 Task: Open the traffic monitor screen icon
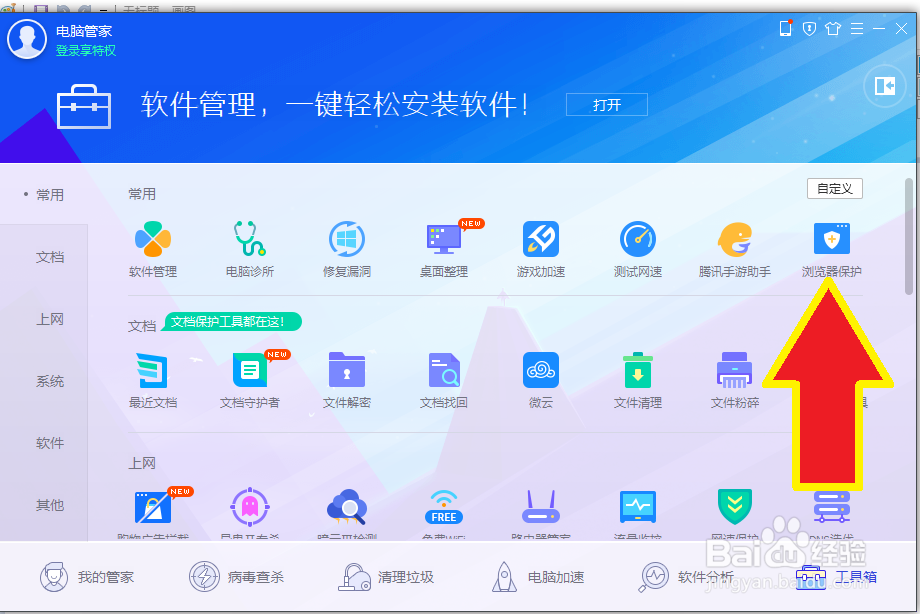click(x=638, y=507)
